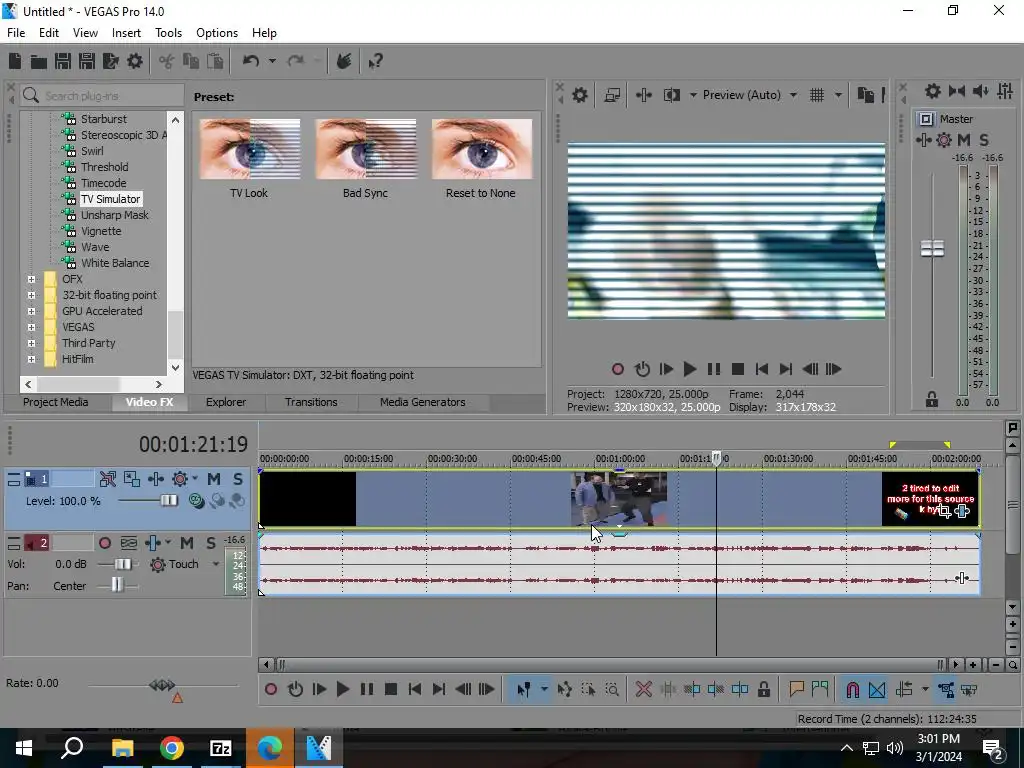This screenshot has height=768, width=1024.
Task: Click the Dim Output speaker icon
Action: (980, 91)
